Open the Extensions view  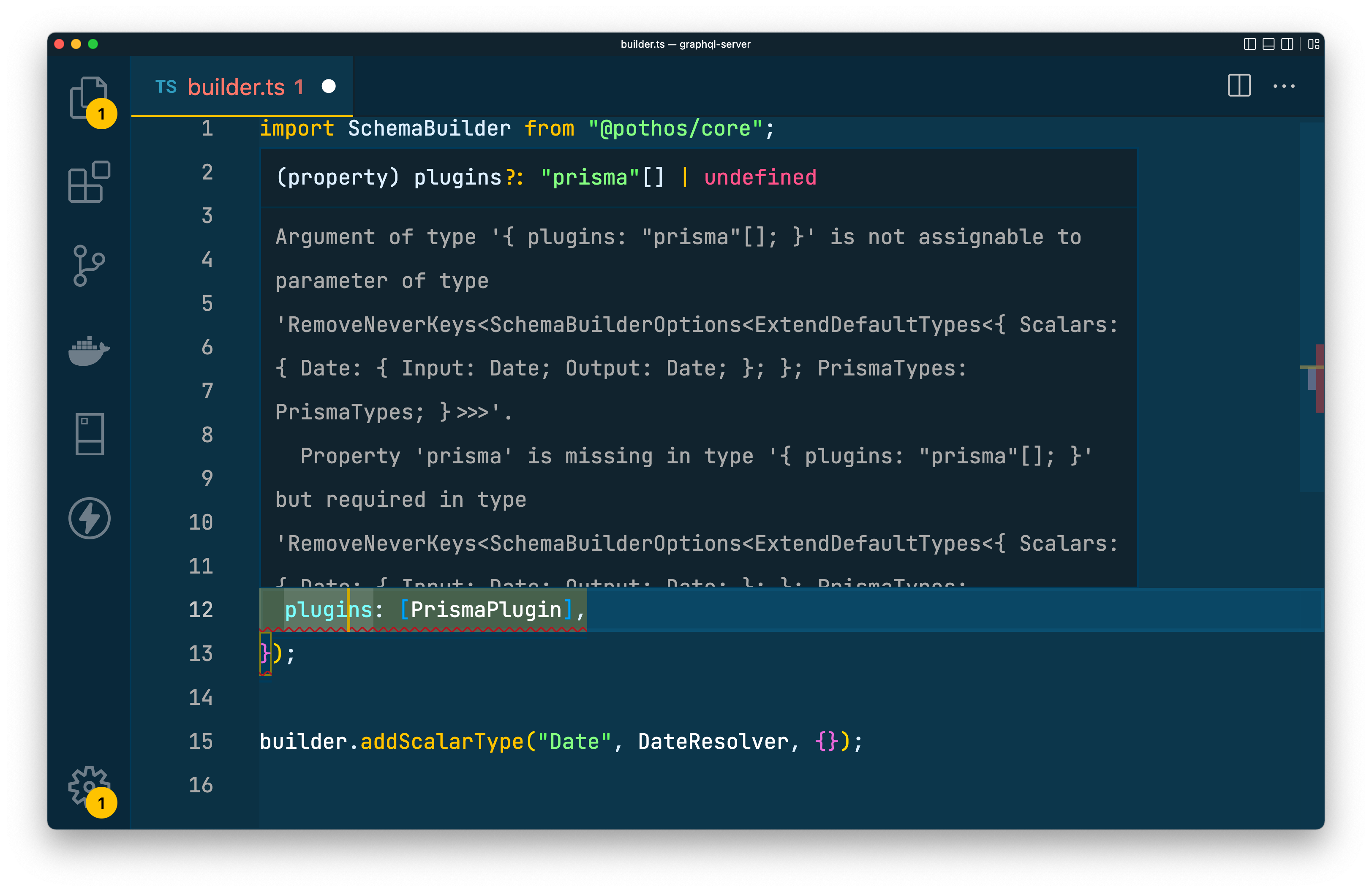89,182
